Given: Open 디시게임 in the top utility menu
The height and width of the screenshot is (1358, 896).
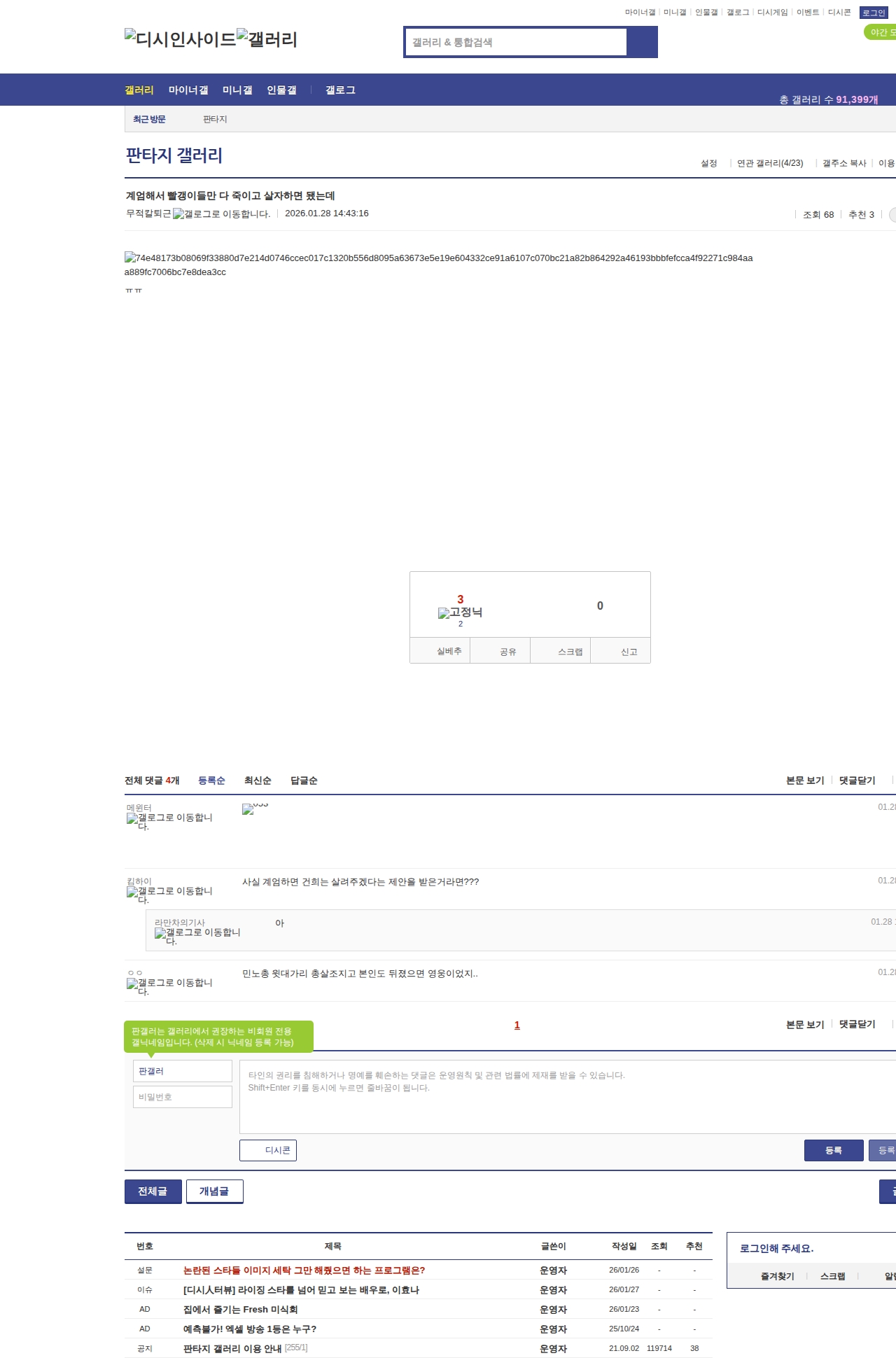Looking at the screenshot, I should (x=772, y=13).
